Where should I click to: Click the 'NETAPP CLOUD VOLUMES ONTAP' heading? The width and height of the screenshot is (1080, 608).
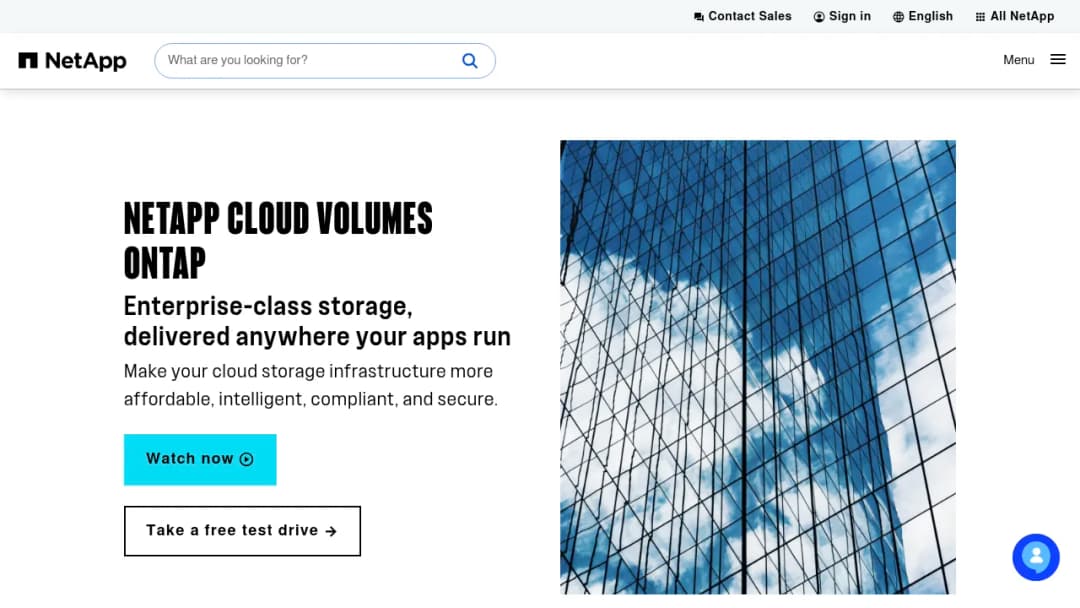coord(278,240)
